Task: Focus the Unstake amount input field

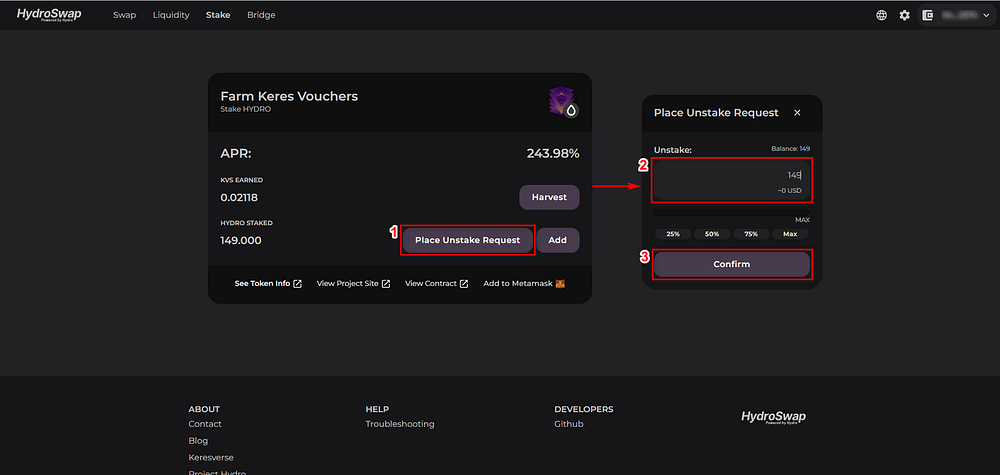Action: click(732, 180)
